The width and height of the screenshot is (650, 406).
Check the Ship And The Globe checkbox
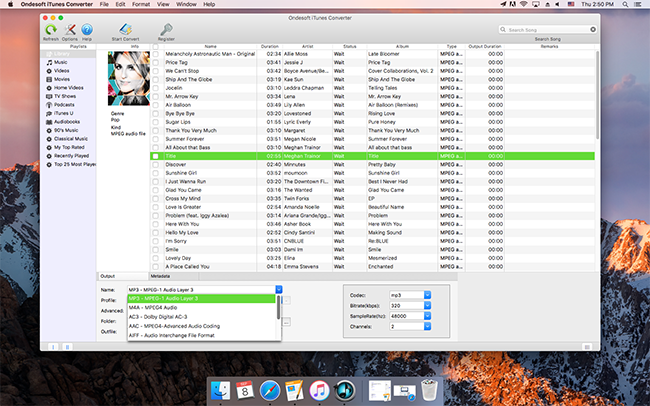[x=155, y=80]
